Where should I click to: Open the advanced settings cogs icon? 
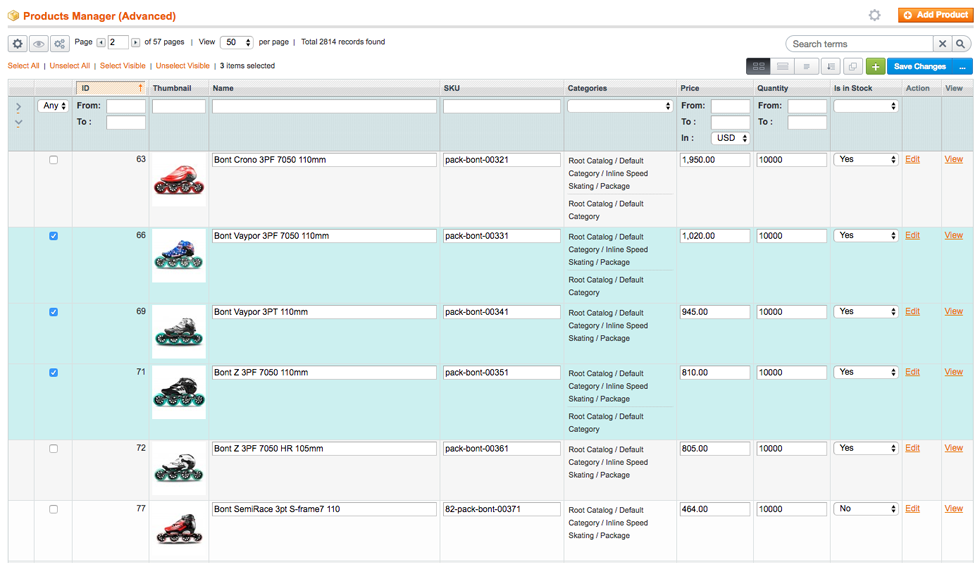60,43
